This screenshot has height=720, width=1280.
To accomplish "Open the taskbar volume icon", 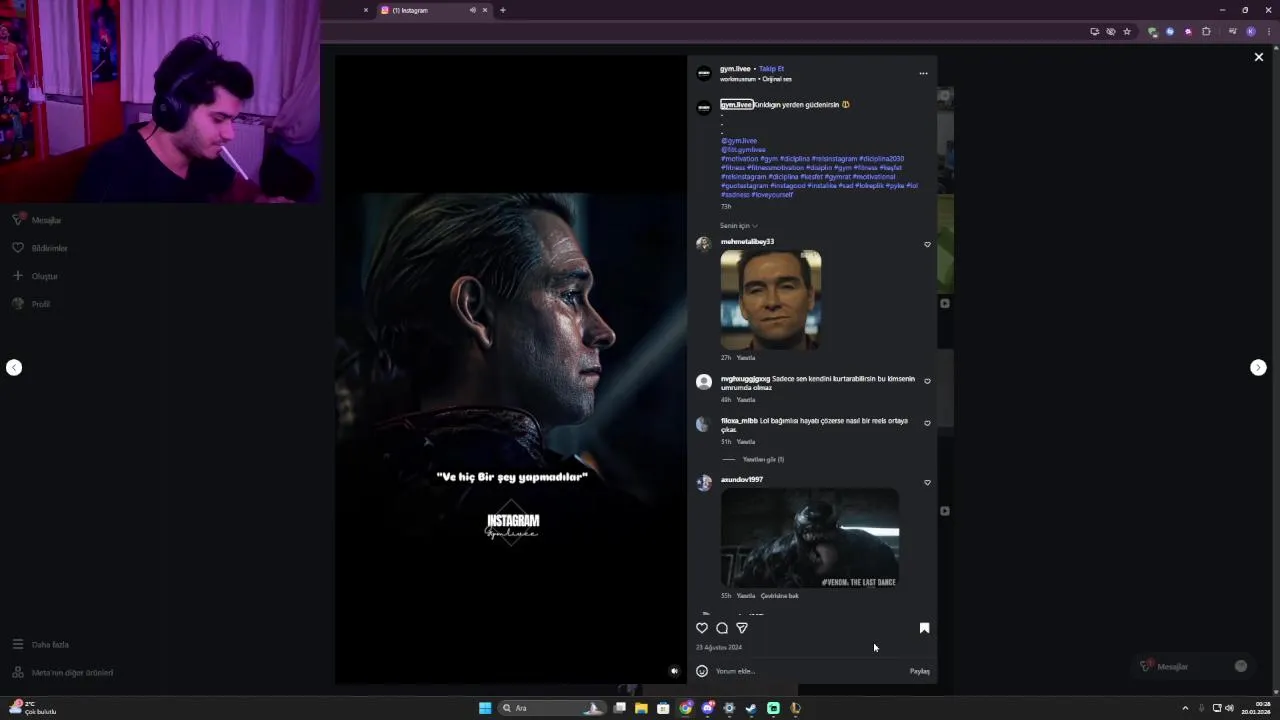I will [1229, 708].
